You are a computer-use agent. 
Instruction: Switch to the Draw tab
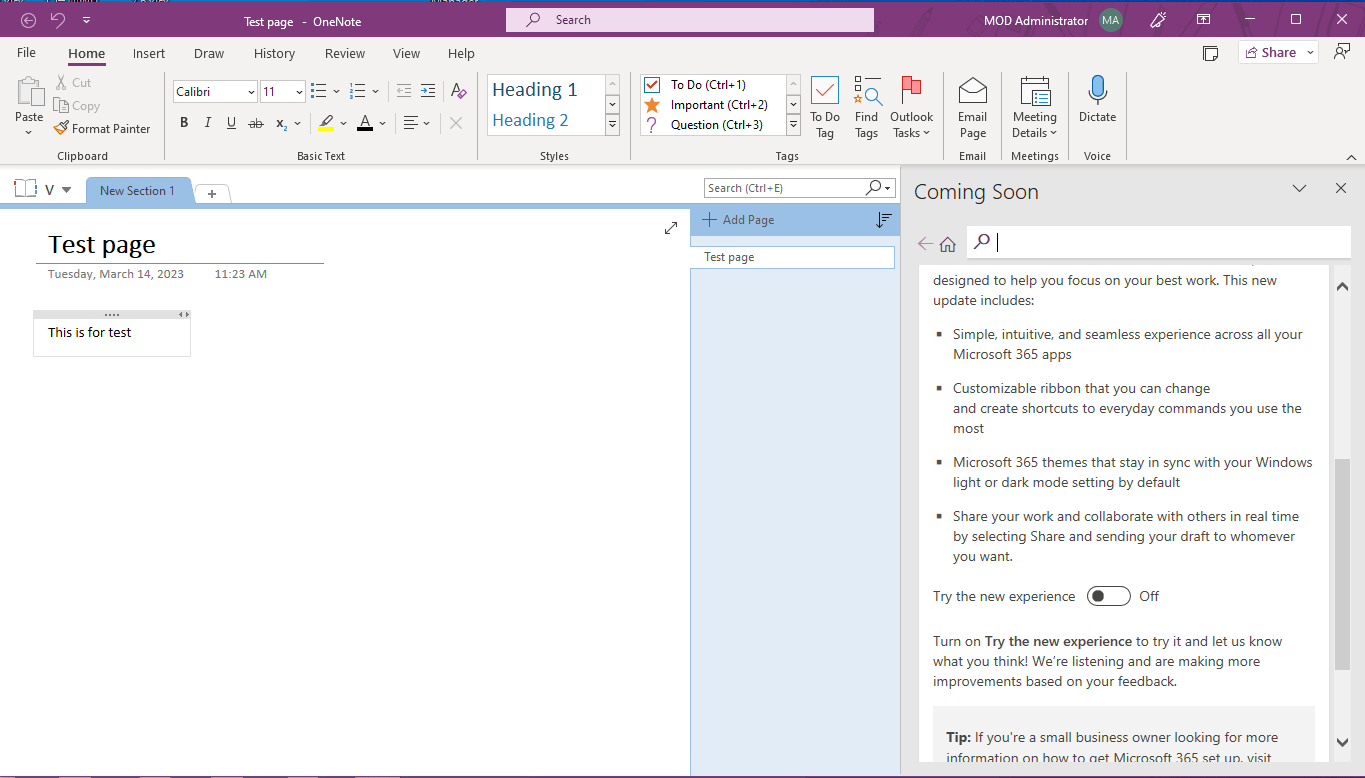click(x=209, y=54)
